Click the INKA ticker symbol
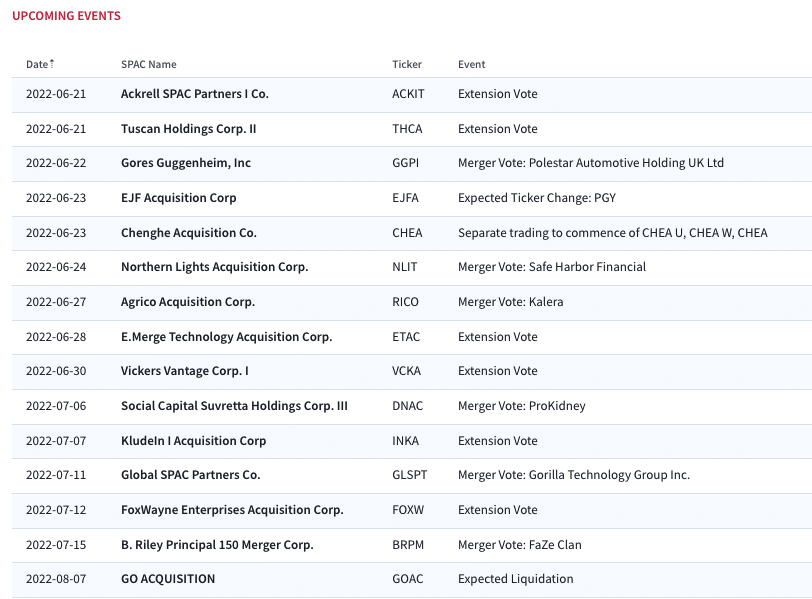The width and height of the screenshot is (812, 599). click(405, 441)
